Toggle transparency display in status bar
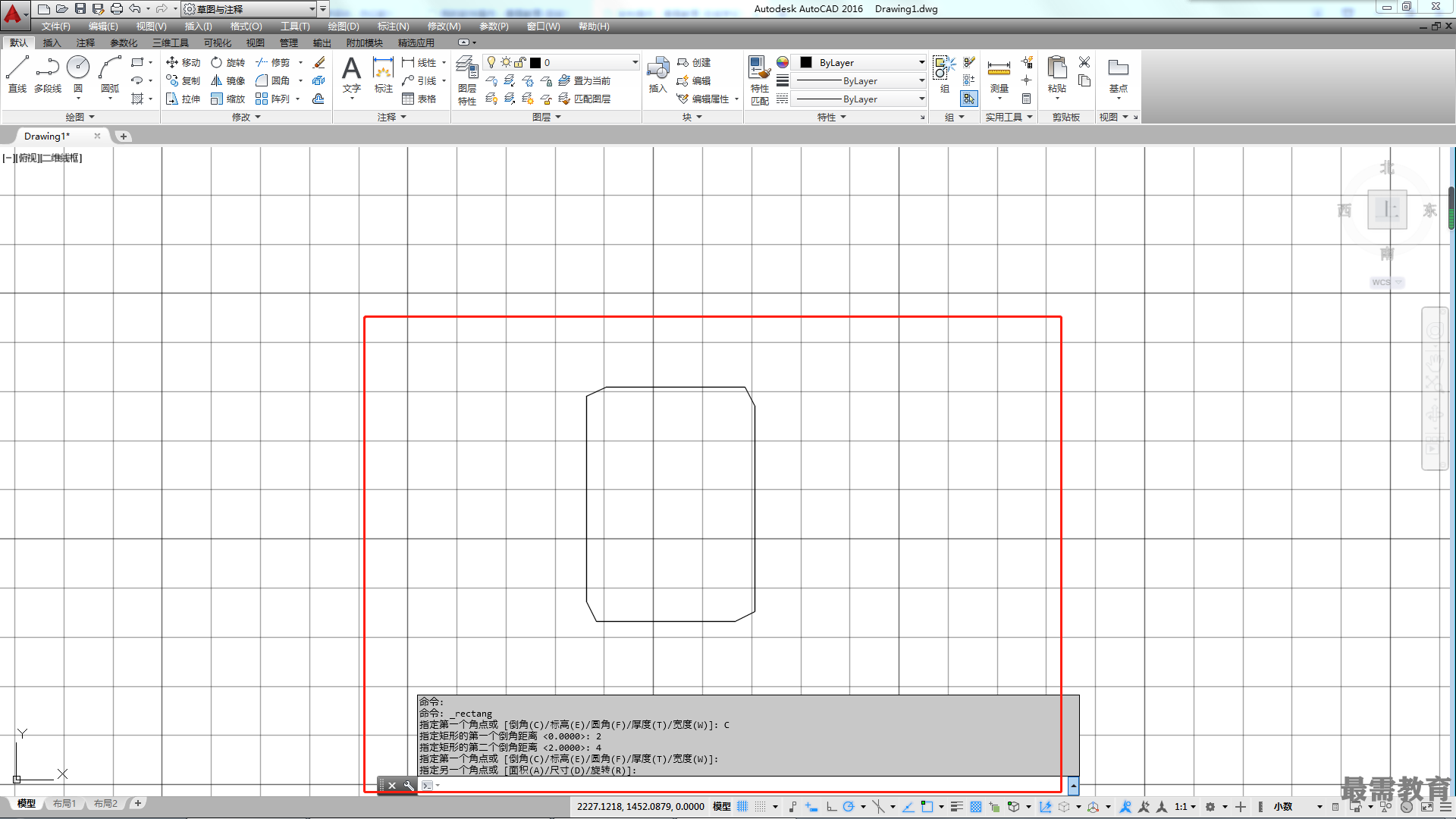The image size is (1456, 819). (x=976, y=807)
